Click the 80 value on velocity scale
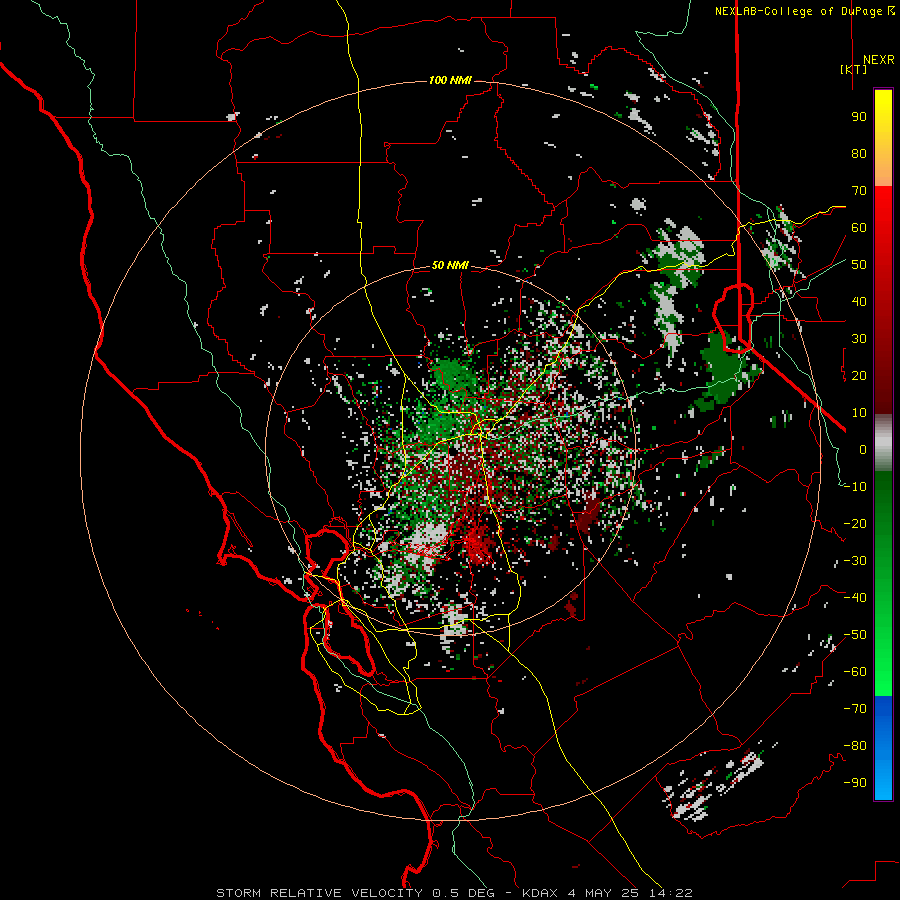900x900 pixels. coord(859,153)
